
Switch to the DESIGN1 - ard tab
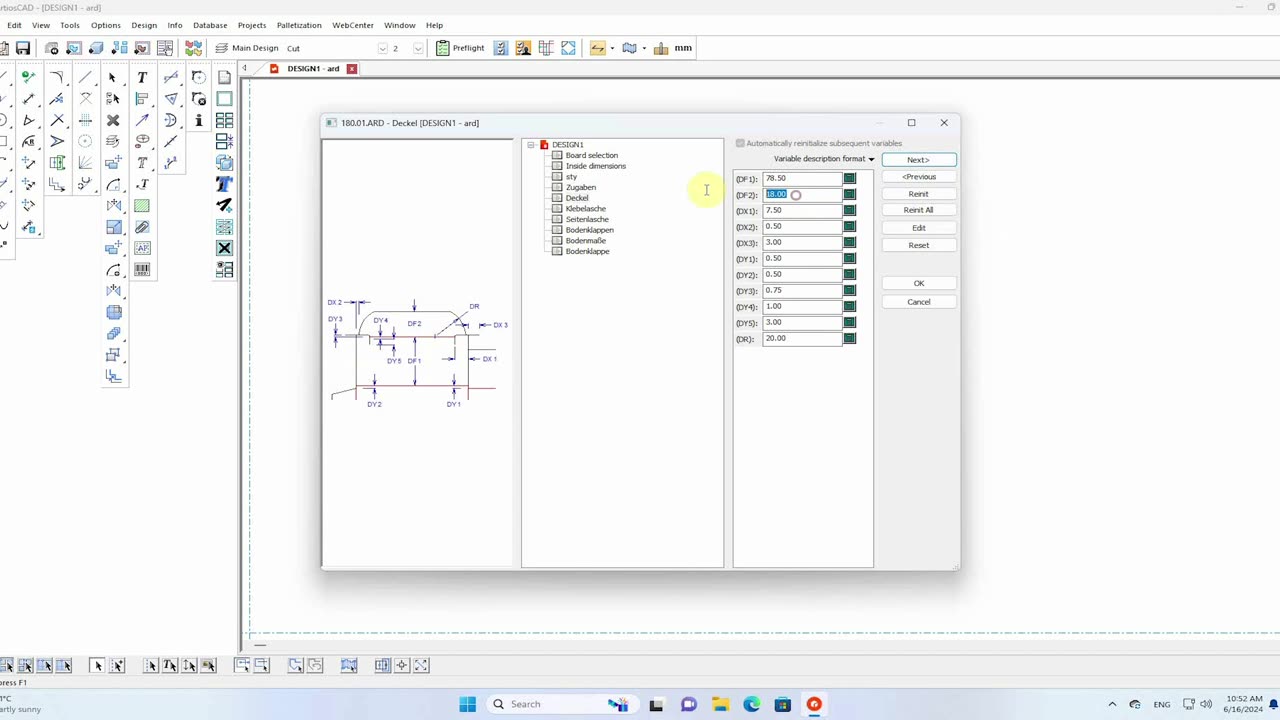point(313,69)
